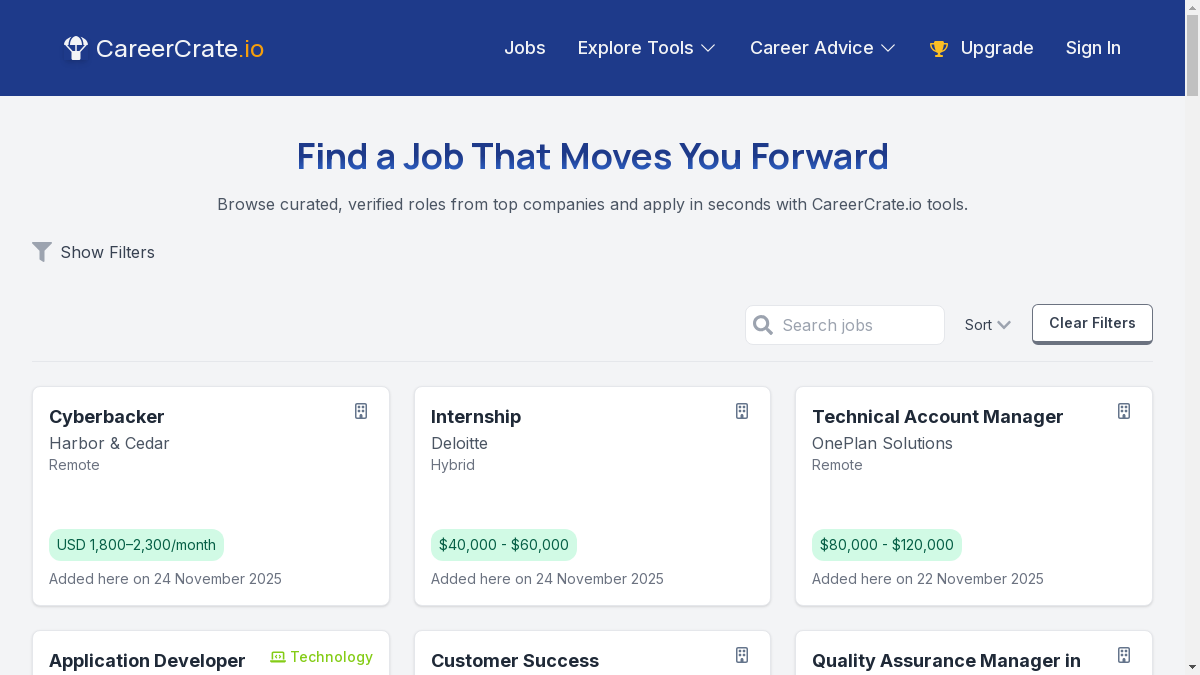Go to the Jobs menu item
This screenshot has height=675, width=1200.
[x=524, y=48]
